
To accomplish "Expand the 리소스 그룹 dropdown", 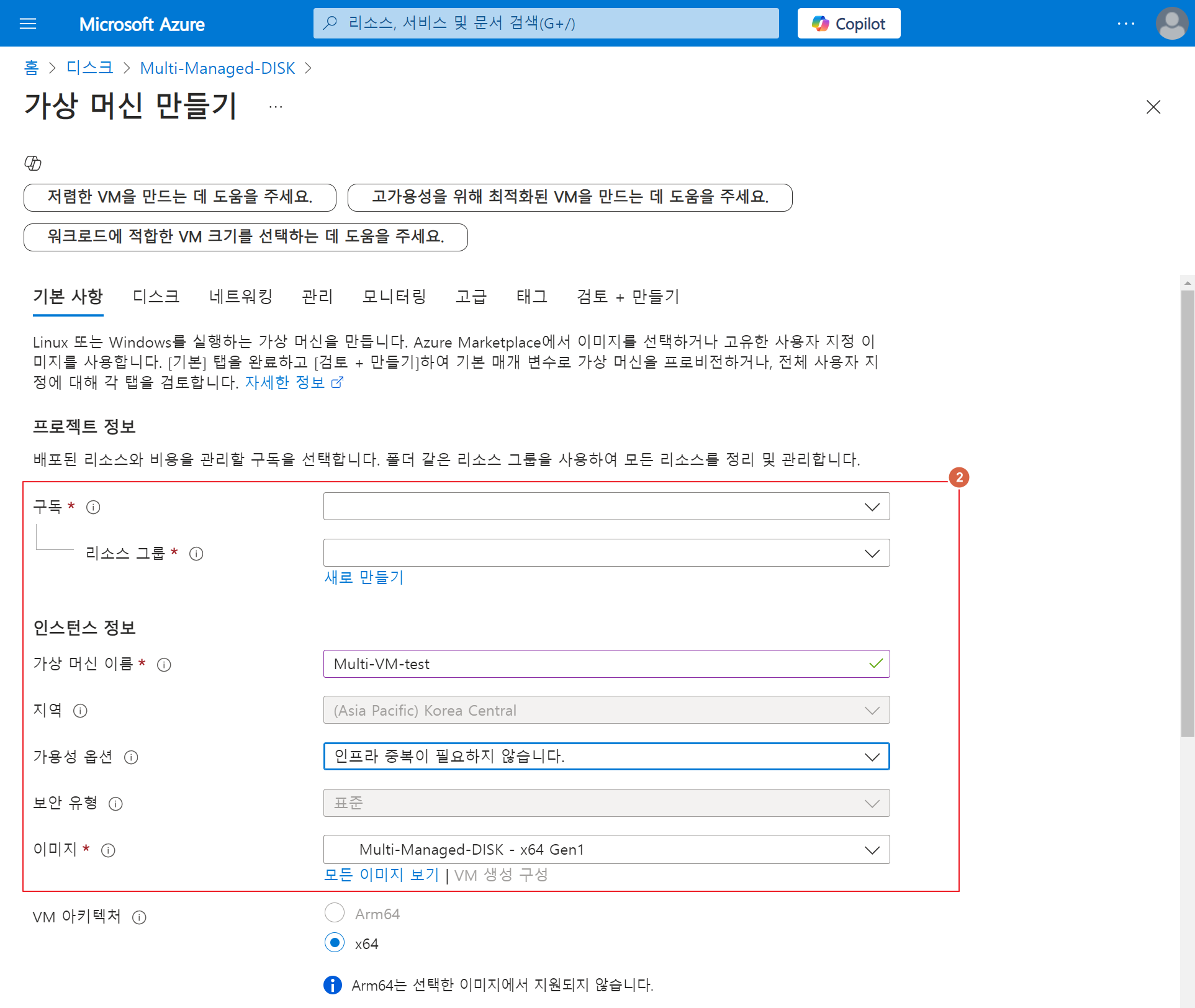I will coord(606,553).
